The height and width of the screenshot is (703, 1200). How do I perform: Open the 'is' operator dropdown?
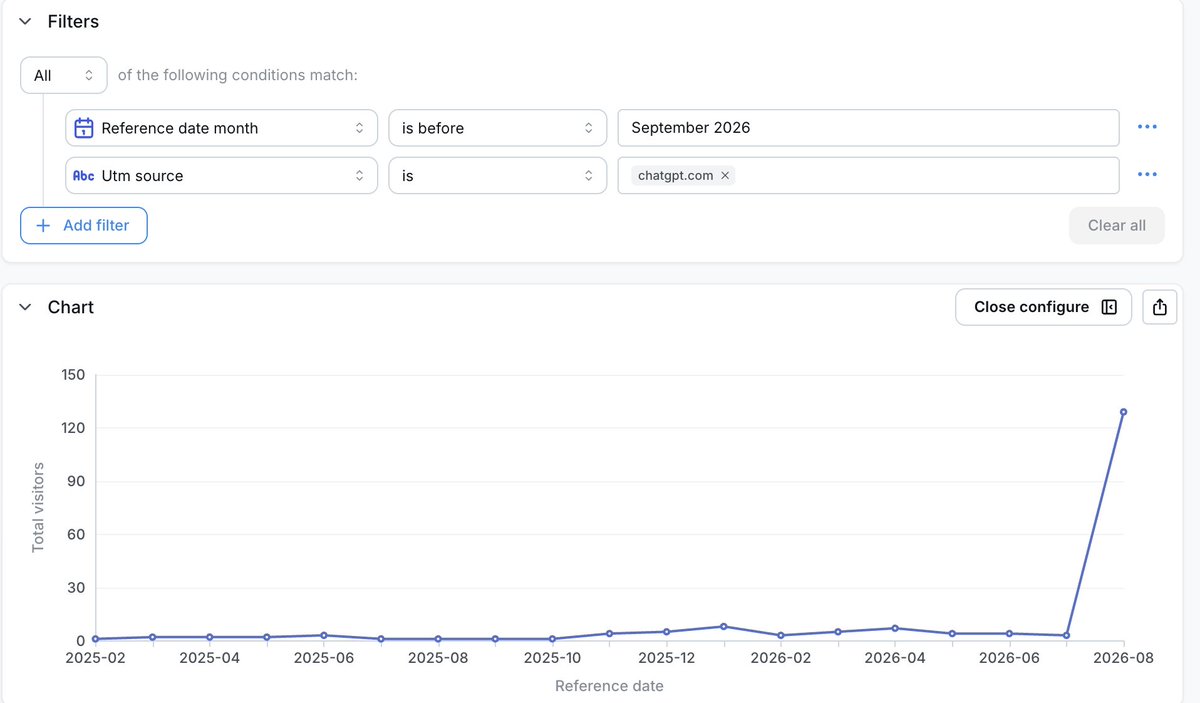498,175
